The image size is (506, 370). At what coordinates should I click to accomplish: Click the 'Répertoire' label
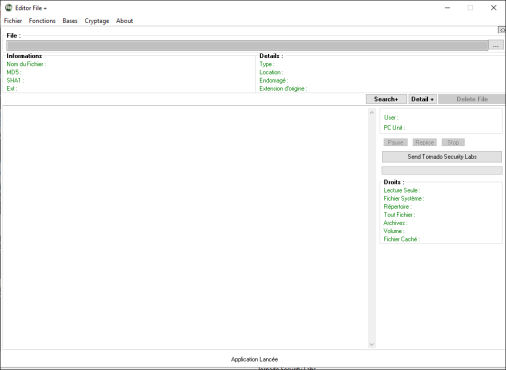click(397, 207)
